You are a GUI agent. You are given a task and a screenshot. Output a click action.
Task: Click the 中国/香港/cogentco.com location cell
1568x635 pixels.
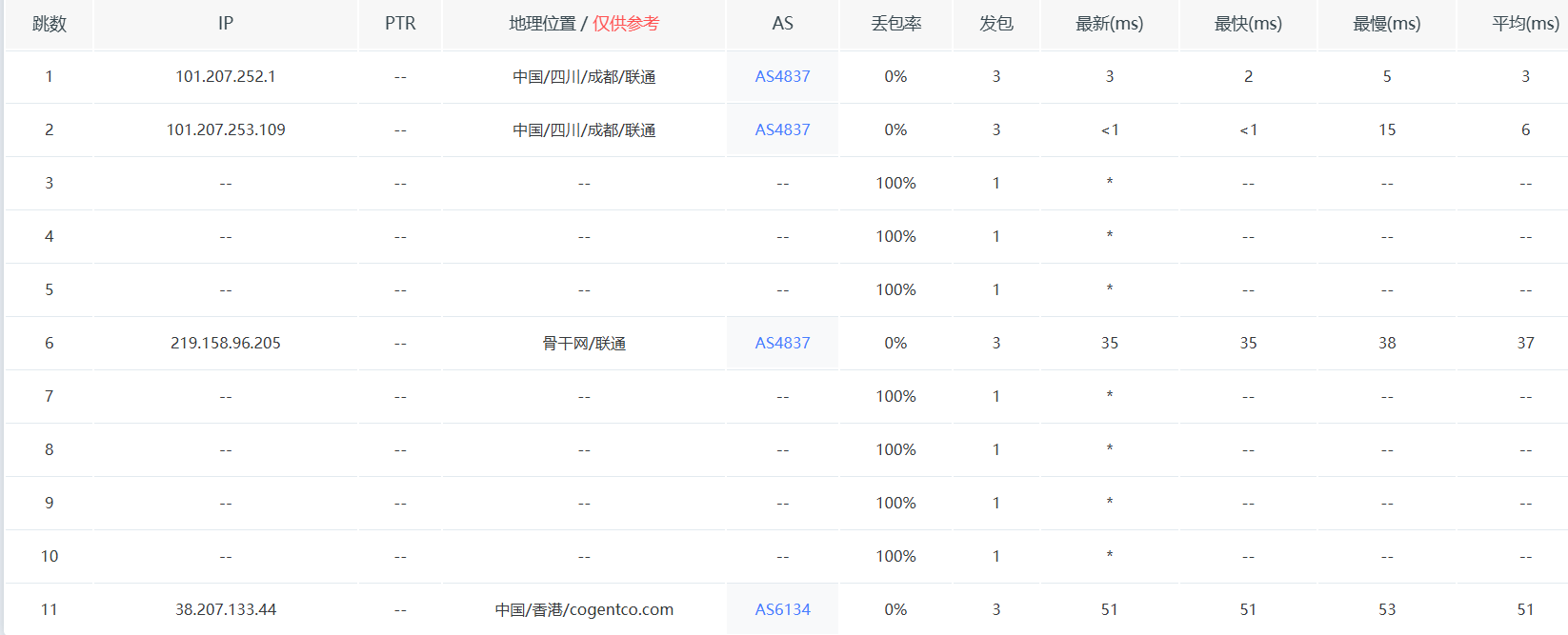coord(584,609)
